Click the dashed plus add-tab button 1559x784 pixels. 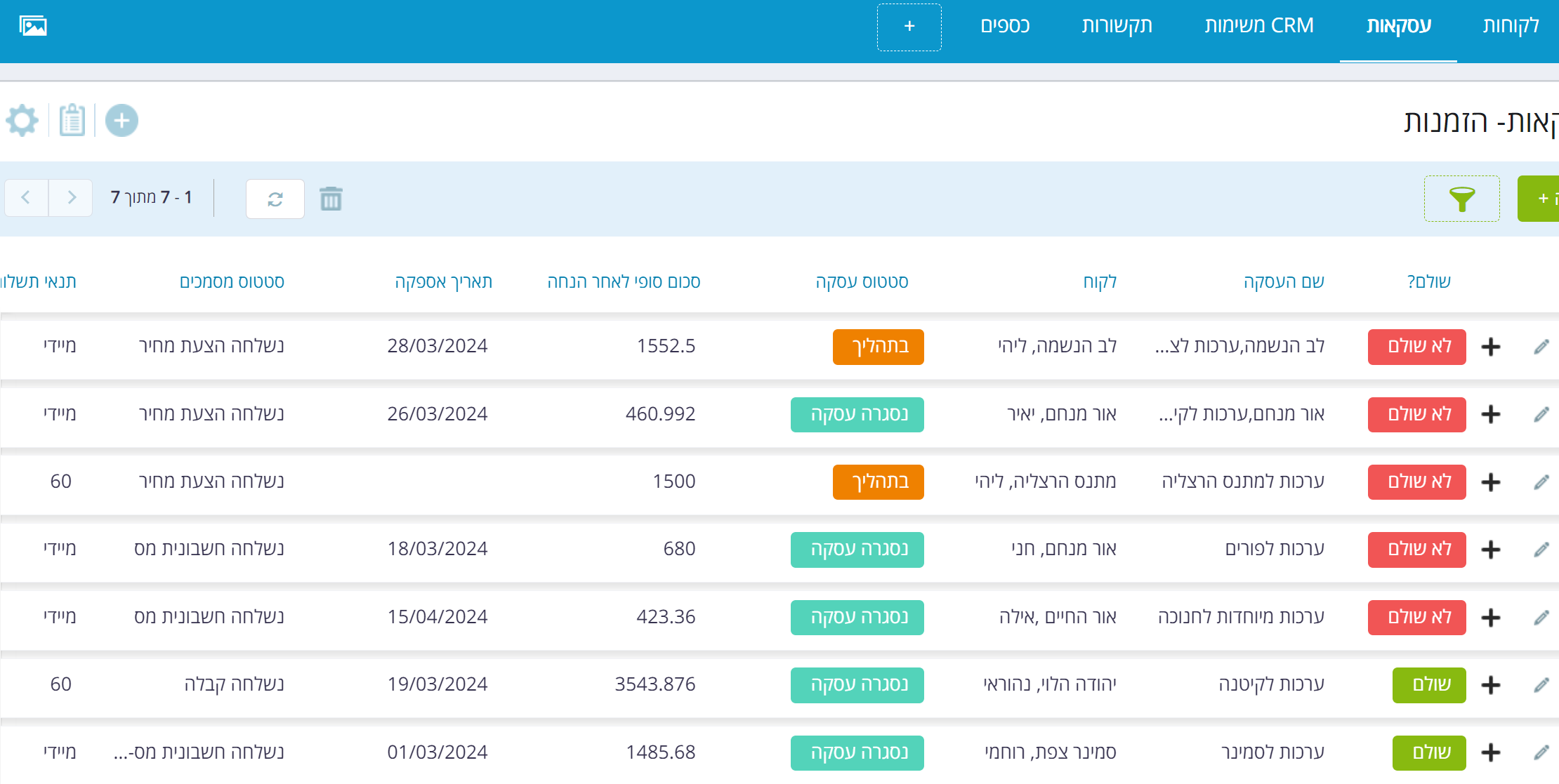909,27
